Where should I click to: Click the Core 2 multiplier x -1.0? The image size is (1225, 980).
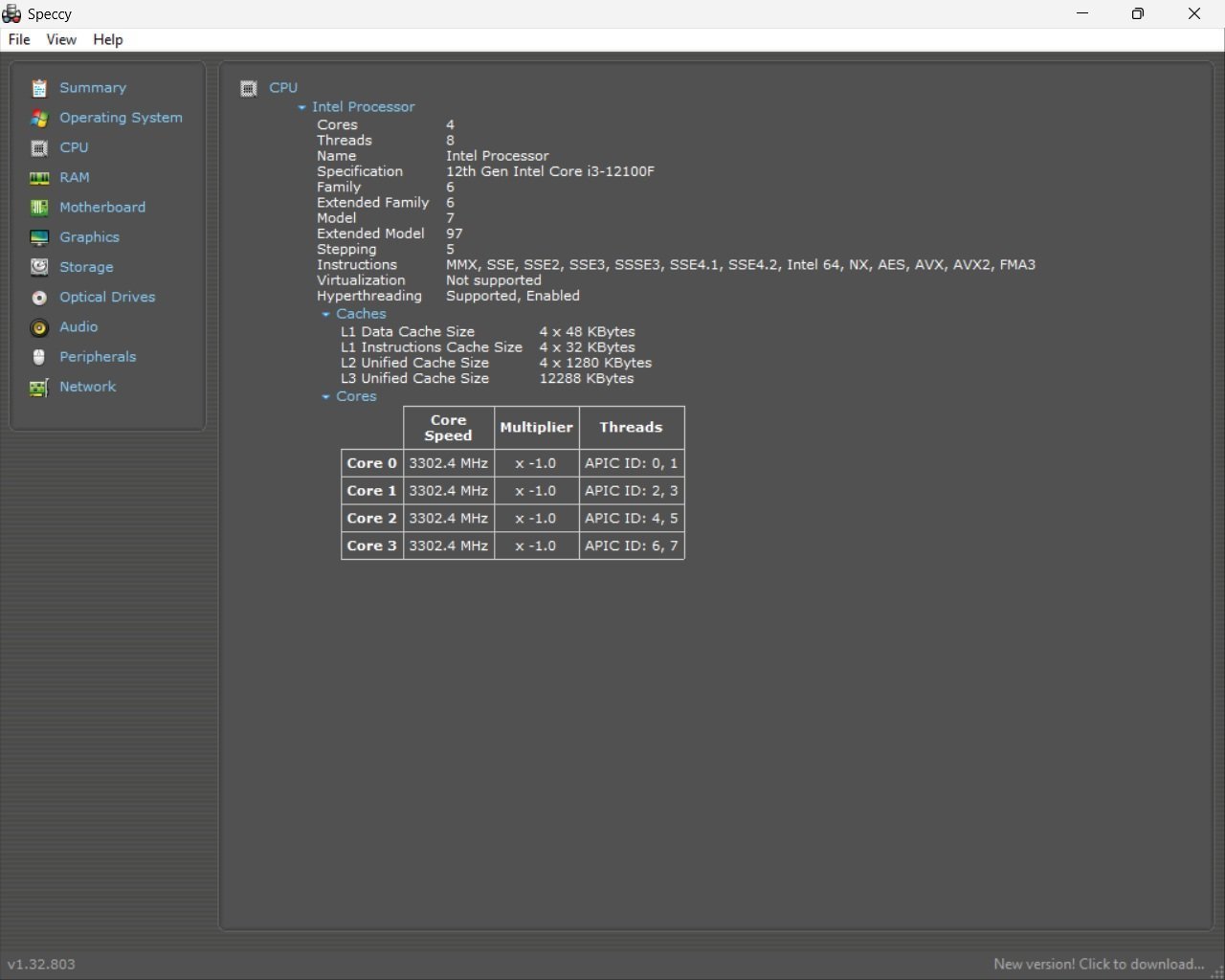point(536,519)
